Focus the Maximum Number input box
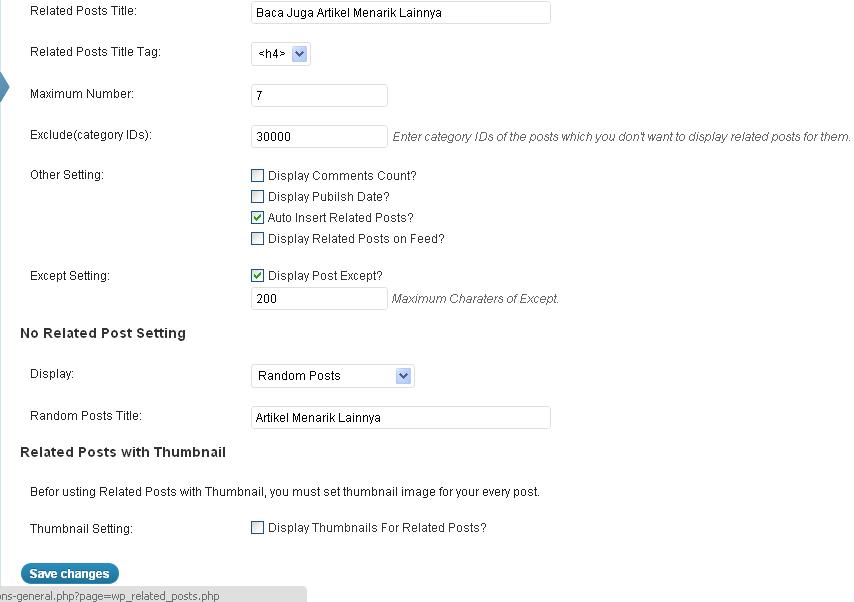This screenshot has width=854, height=602. pos(319,96)
